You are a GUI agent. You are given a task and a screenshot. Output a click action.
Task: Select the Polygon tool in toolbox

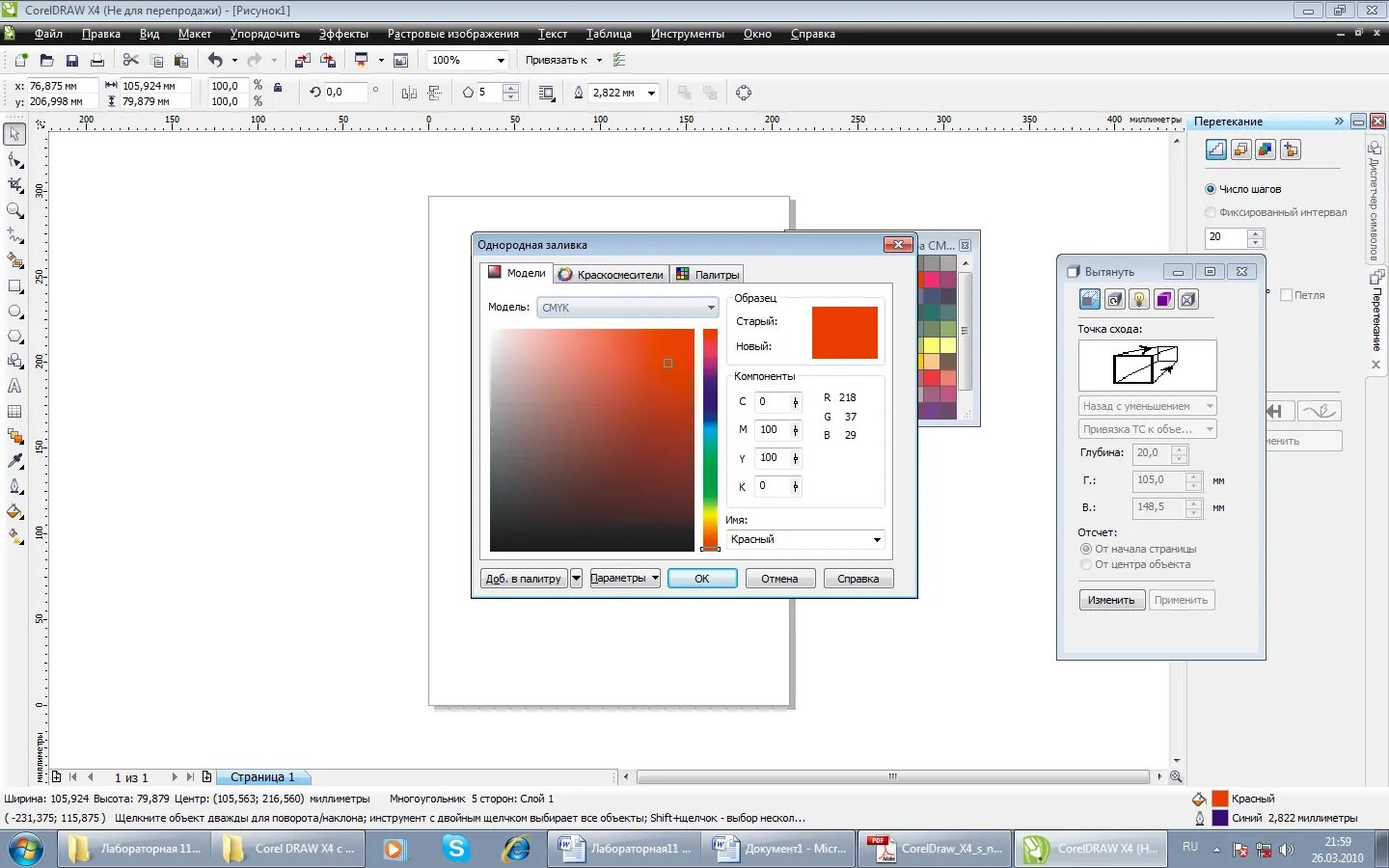[14, 337]
